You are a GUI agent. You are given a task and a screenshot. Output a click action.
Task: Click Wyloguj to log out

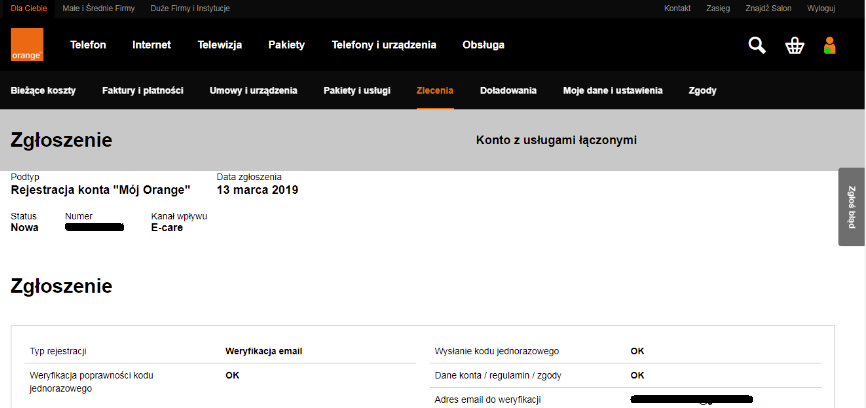tap(821, 8)
